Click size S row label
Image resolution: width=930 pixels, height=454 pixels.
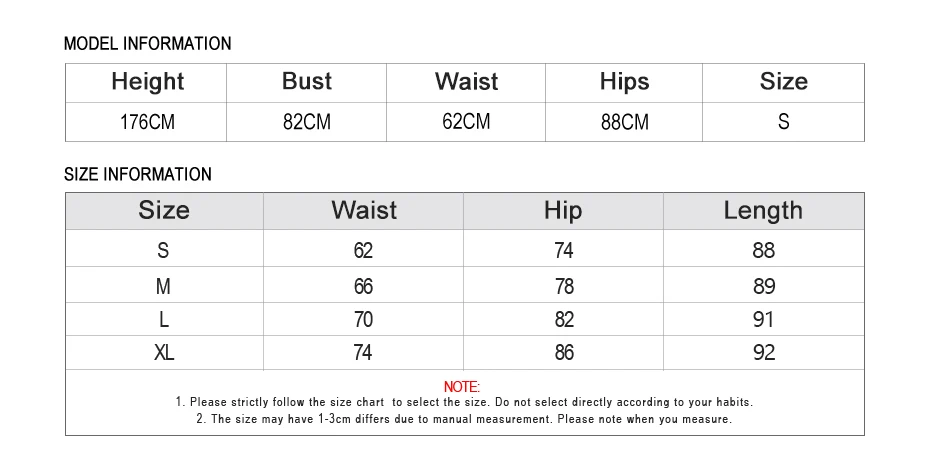[163, 250]
